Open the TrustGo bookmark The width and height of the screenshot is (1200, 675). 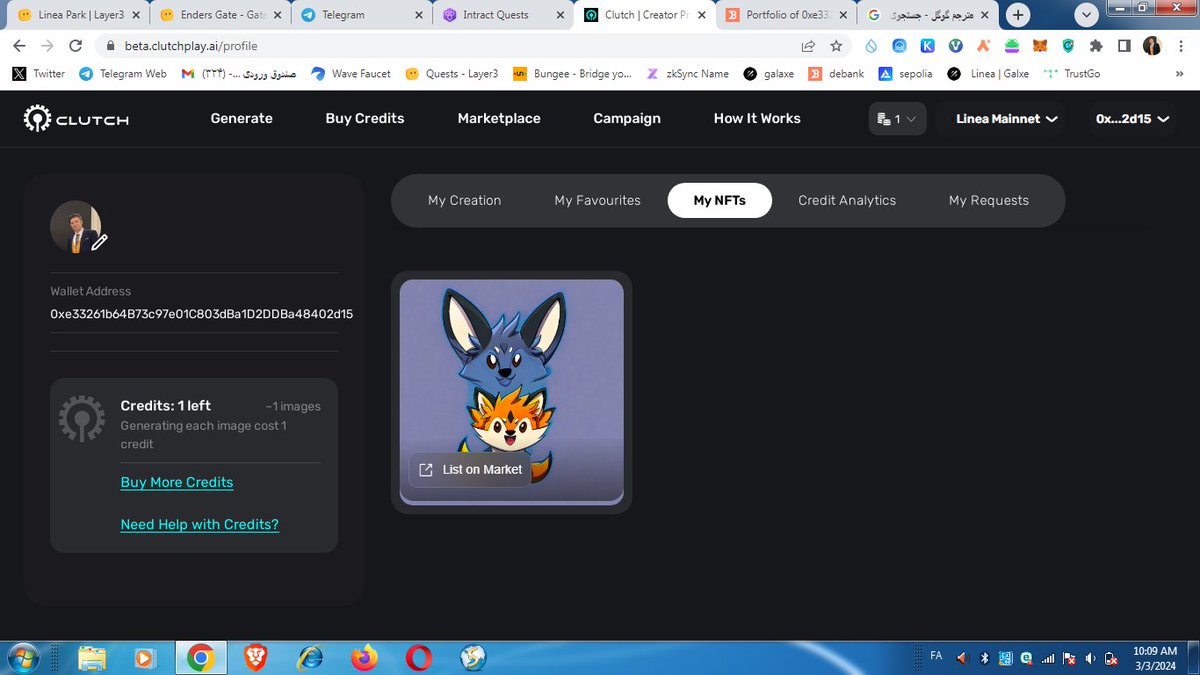(x=1071, y=73)
